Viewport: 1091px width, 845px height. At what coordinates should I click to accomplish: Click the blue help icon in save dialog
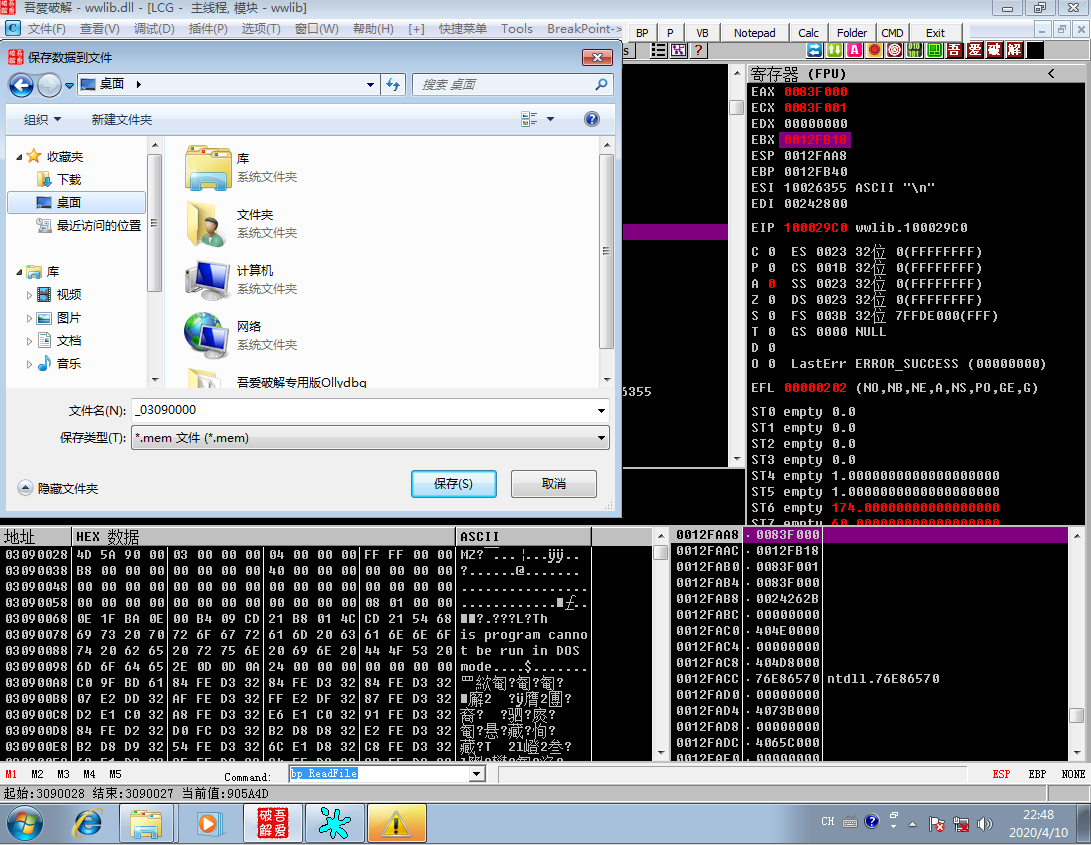point(591,119)
